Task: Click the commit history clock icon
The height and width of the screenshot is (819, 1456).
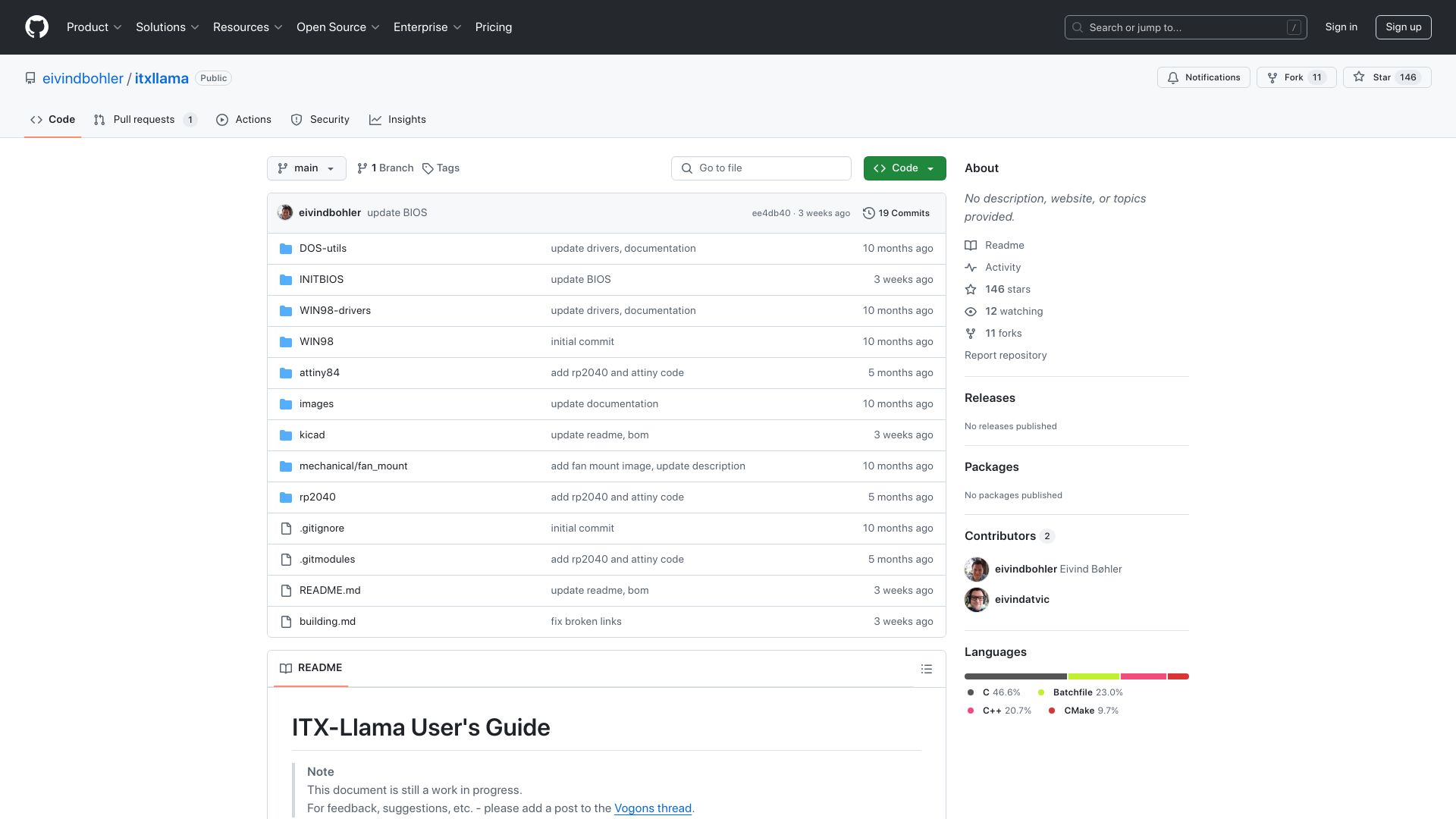Action: 869,213
